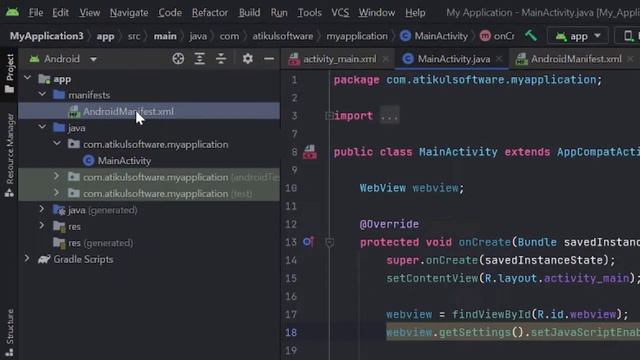
Task: Toggle the Resource Manager tool window
Action: pos(9,155)
